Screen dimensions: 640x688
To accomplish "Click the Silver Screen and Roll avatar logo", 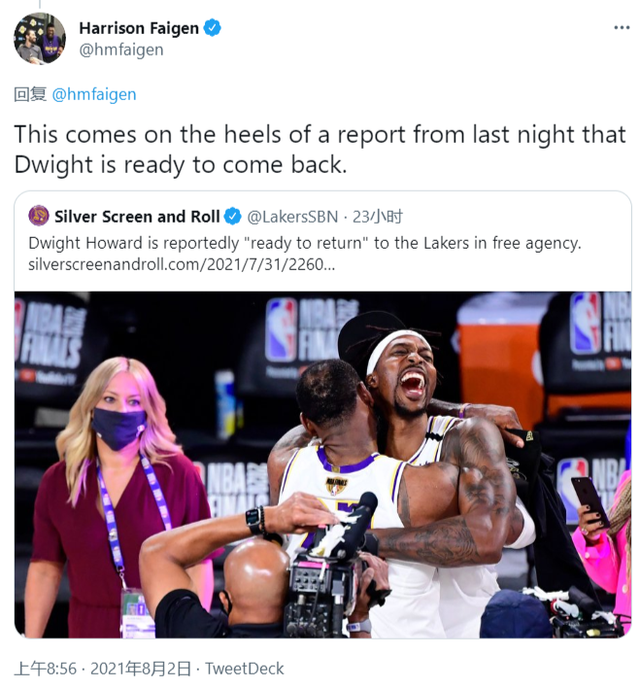I will pyautogui.click(x=39, y=216).
